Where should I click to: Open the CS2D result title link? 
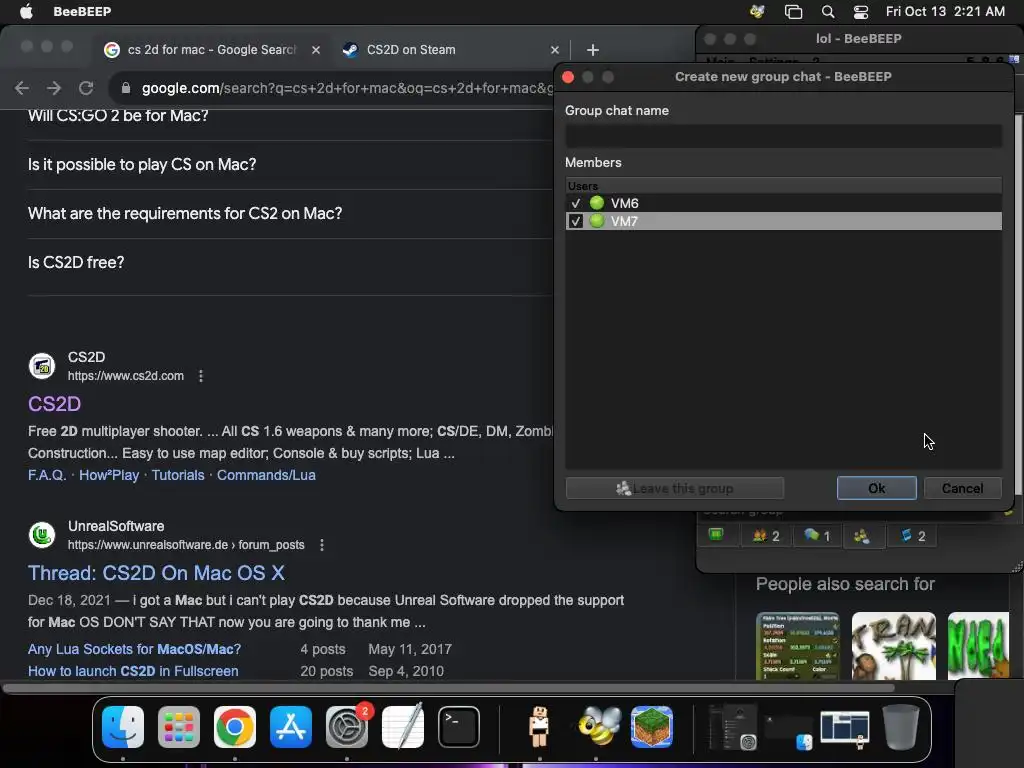pos(54,404)
